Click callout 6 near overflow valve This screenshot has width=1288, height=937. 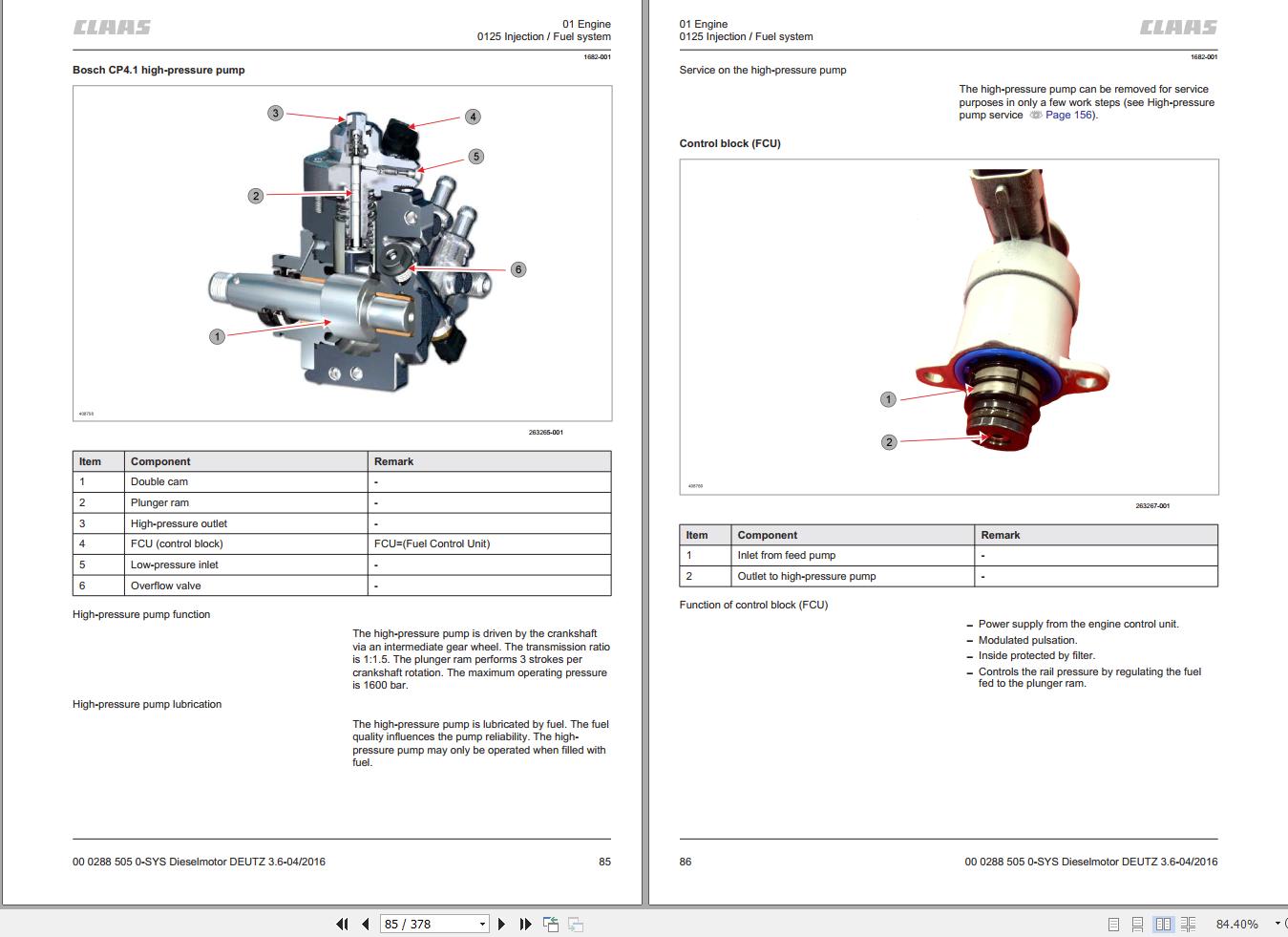click(518, 269)
